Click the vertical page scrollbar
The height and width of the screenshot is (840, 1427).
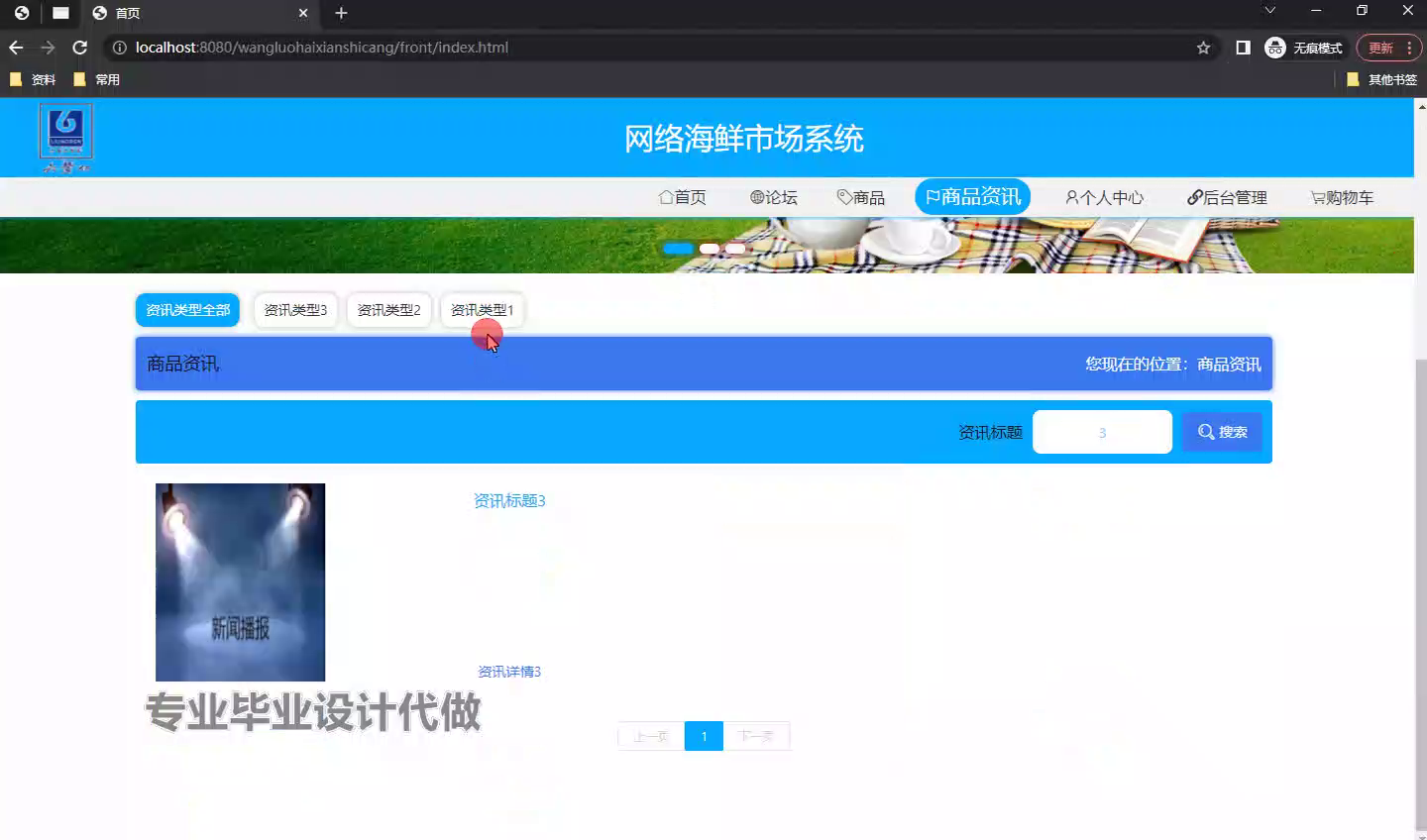point(1420,594)
